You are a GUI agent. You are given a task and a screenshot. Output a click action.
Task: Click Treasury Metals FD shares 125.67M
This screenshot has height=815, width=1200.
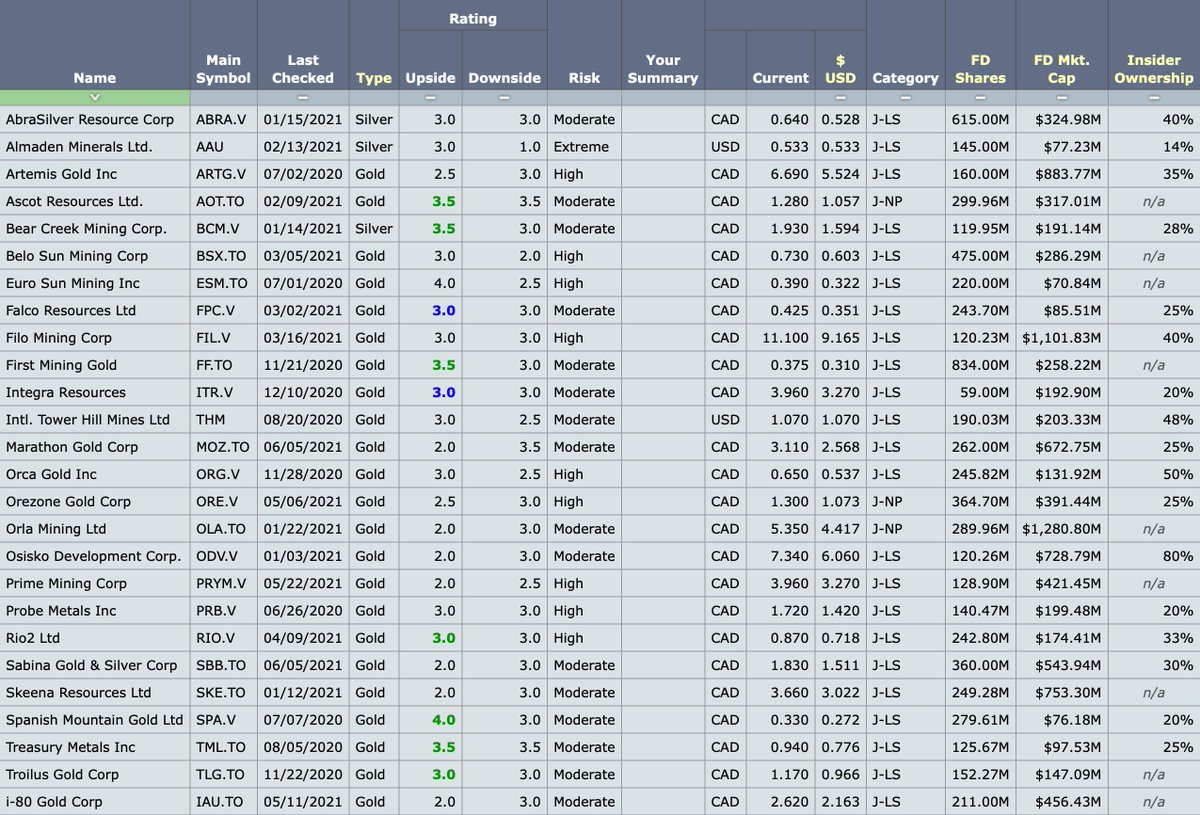tap(980, 747)
